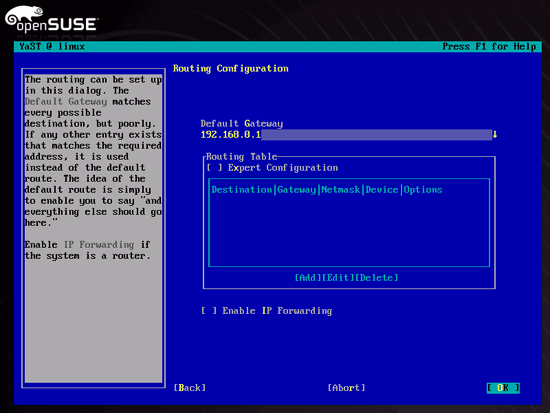Screen dimensions: 550x413
Task: Click the Press F1 for Help text
Action: pyautogui.click(x=489, y=47)
